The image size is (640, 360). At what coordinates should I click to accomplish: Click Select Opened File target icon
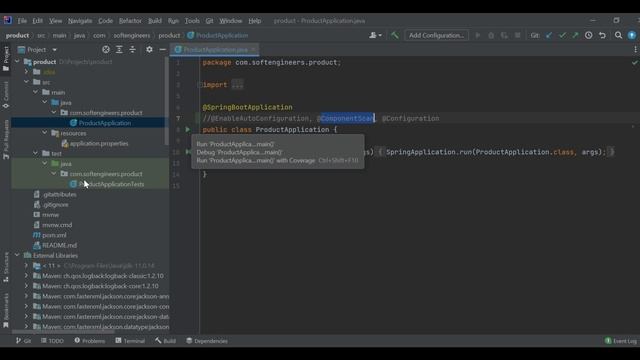106,50
